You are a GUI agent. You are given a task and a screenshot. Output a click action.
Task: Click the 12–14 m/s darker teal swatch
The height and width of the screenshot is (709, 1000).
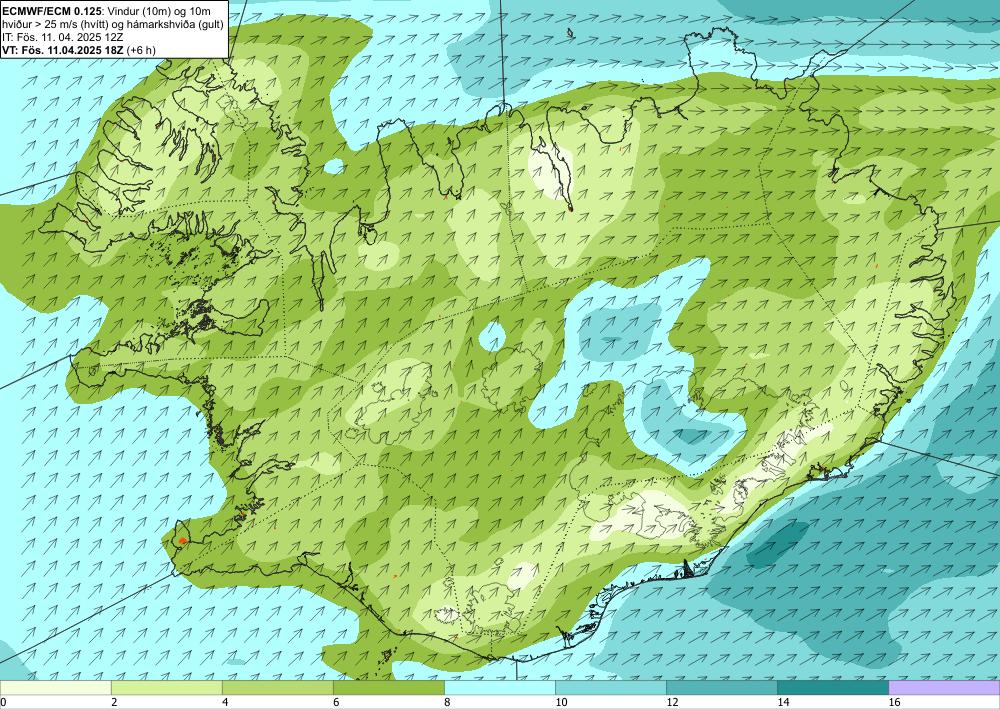click(x=721, y=688)
